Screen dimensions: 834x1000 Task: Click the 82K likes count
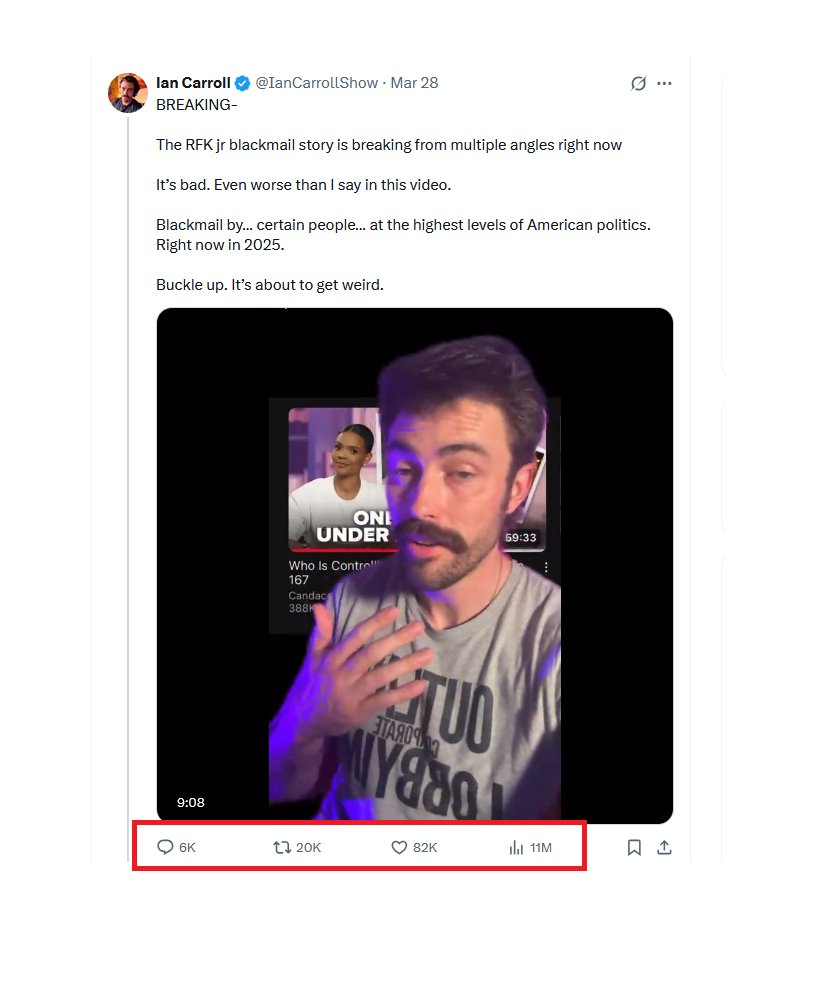point(425,848)
